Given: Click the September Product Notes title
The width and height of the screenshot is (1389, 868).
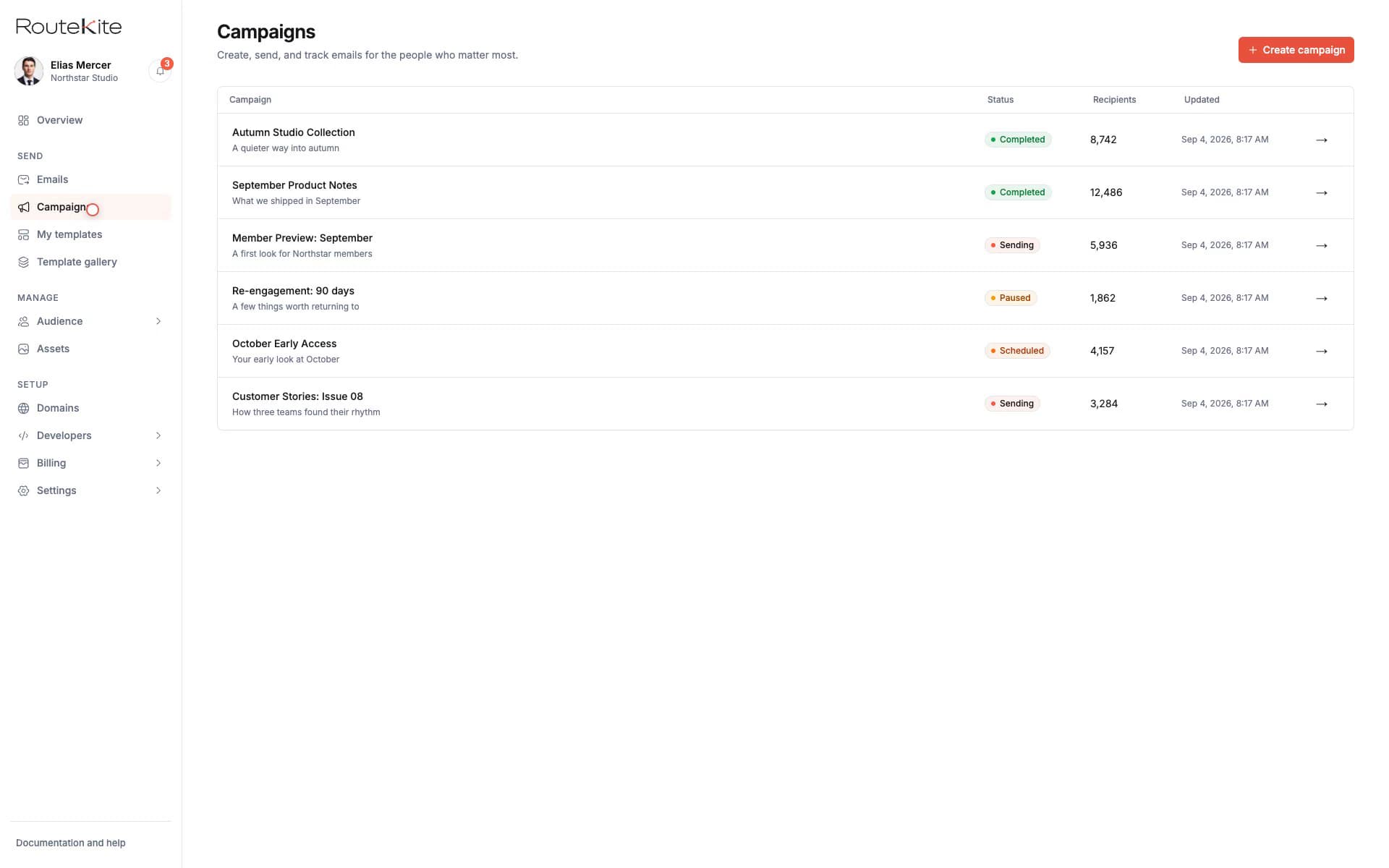Looking at the screenshot, I should pyautogui.click(x=294, y=185).
